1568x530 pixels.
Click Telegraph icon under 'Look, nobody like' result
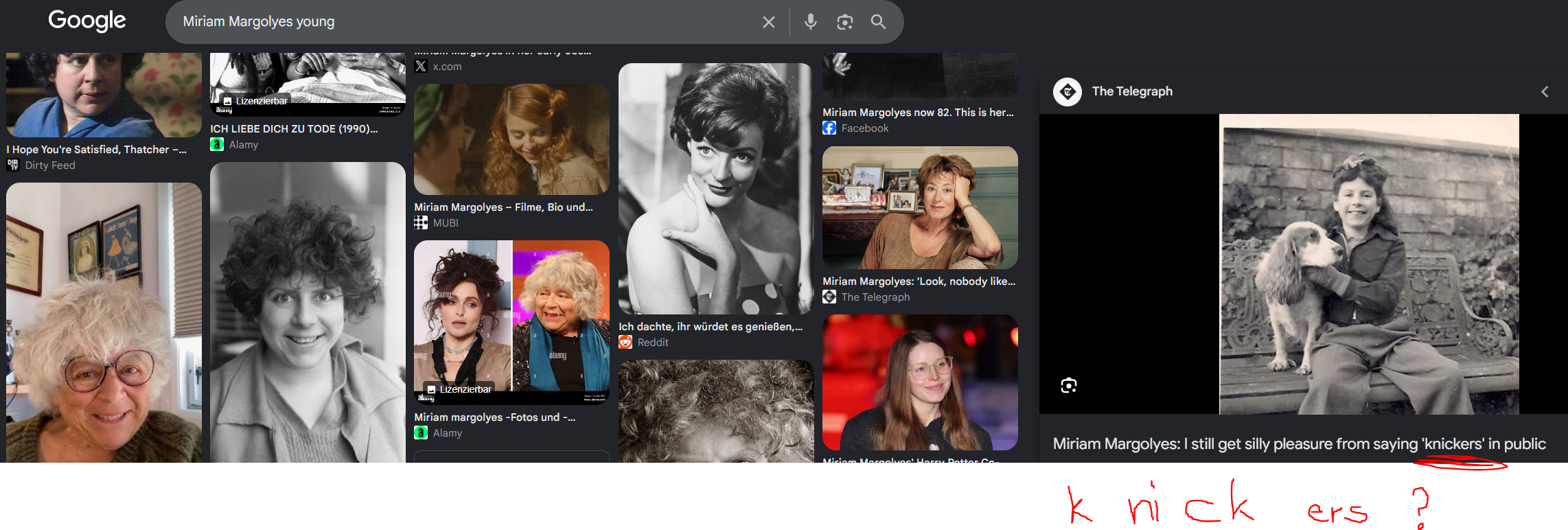coord(829,297)
